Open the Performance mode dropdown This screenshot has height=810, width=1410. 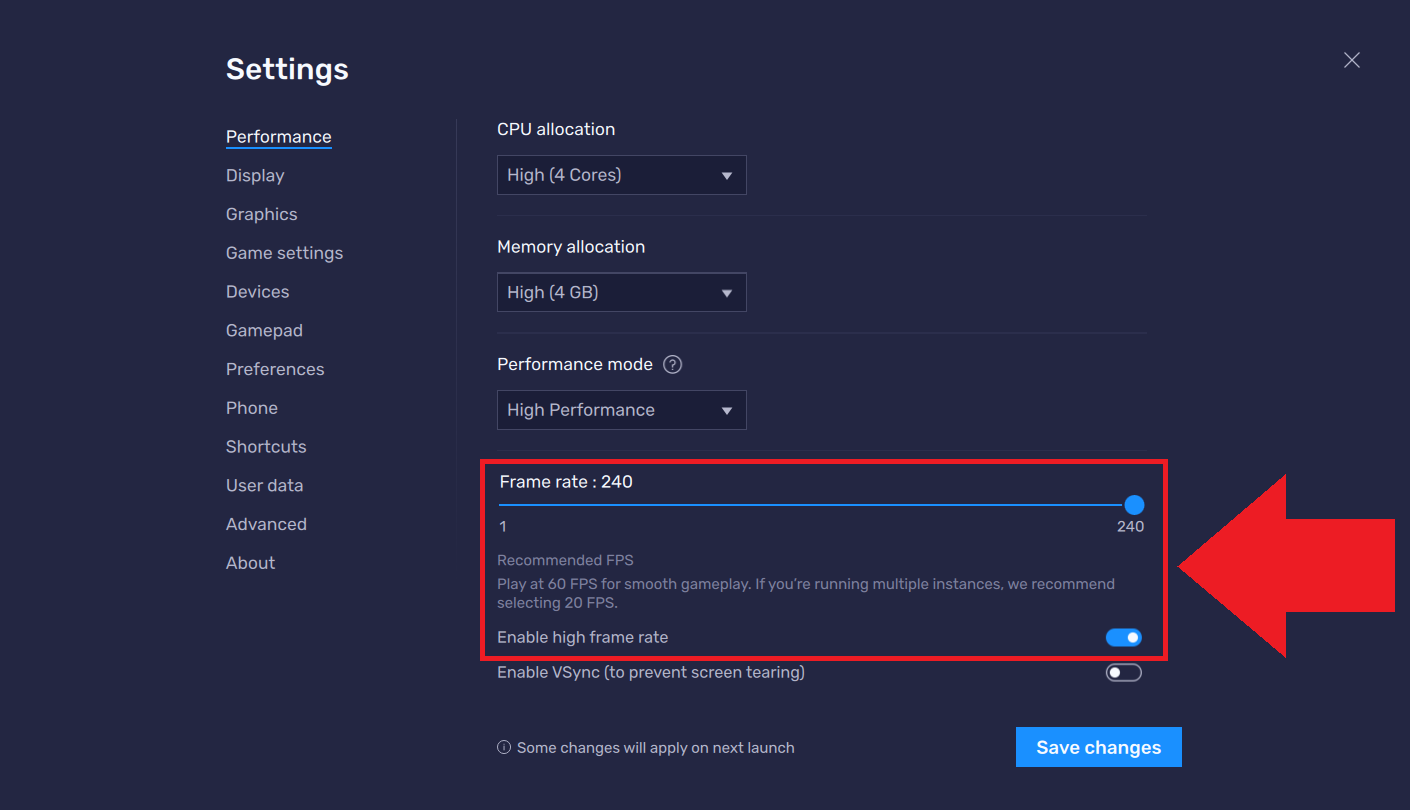(x=622, y=410)
